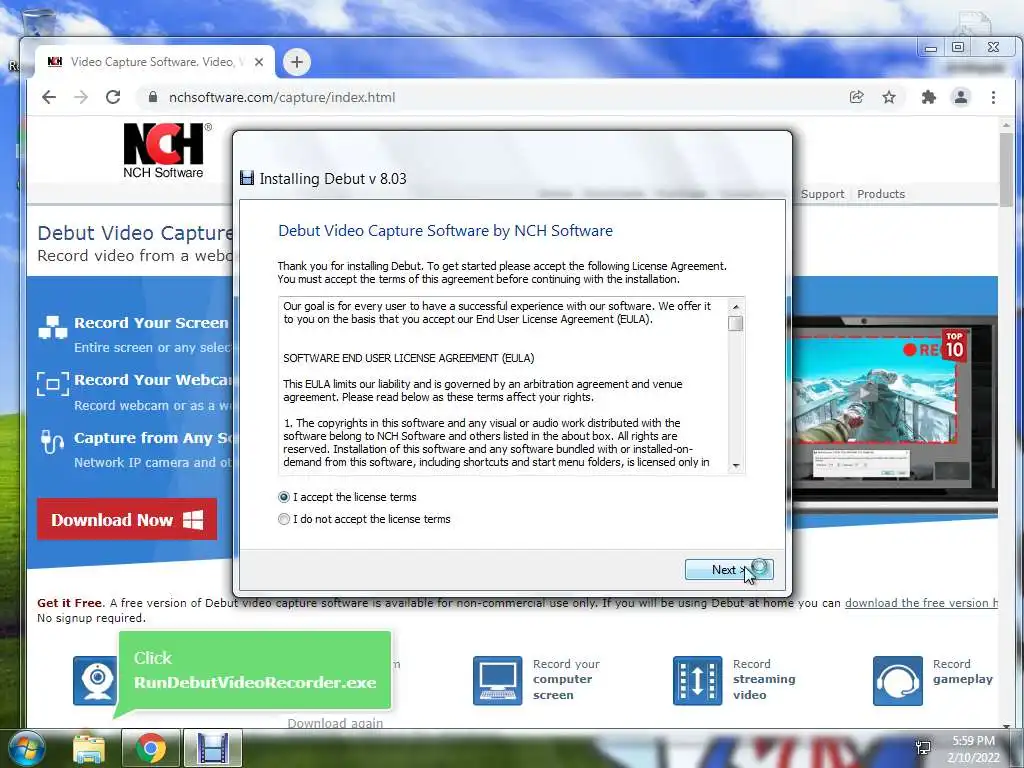Click the installer floppy disk title icon
The width and height of the screenshot is (1024, 768).
(x=247, y=178)
